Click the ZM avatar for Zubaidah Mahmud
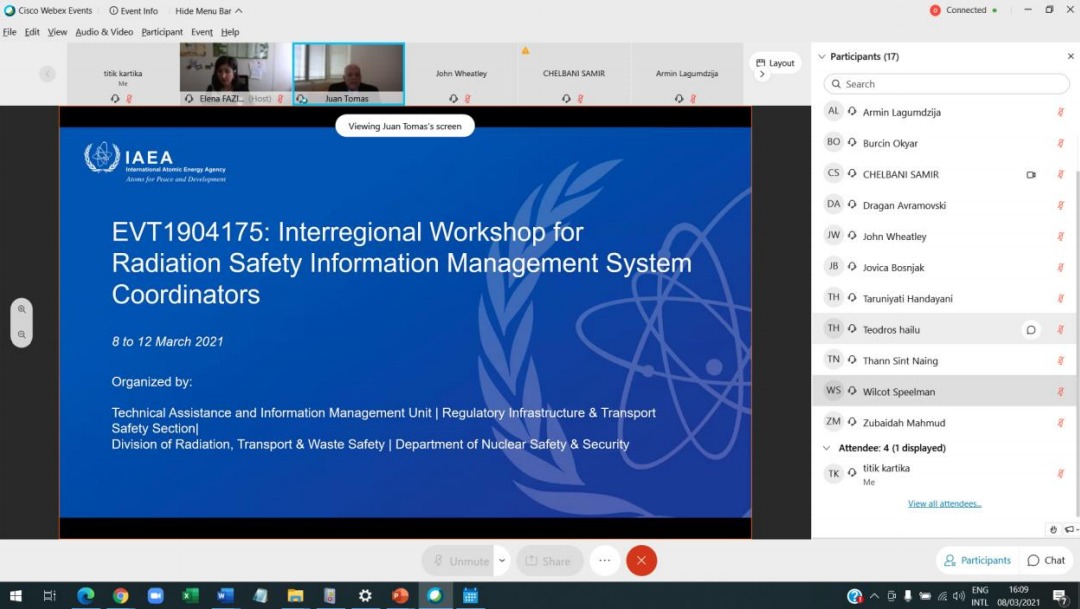Image resolution: width=1080 pixels, height=609 pixels. pos(833,421)
